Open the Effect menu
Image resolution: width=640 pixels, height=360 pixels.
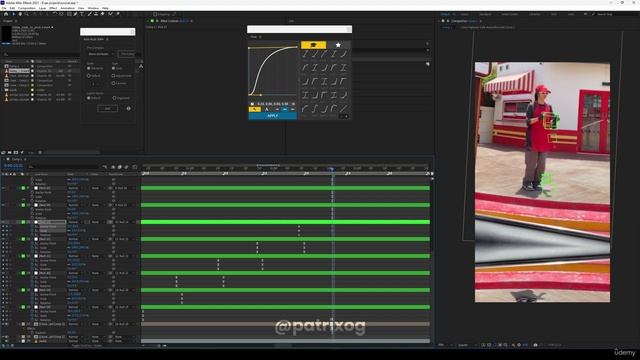pos(53,8)
